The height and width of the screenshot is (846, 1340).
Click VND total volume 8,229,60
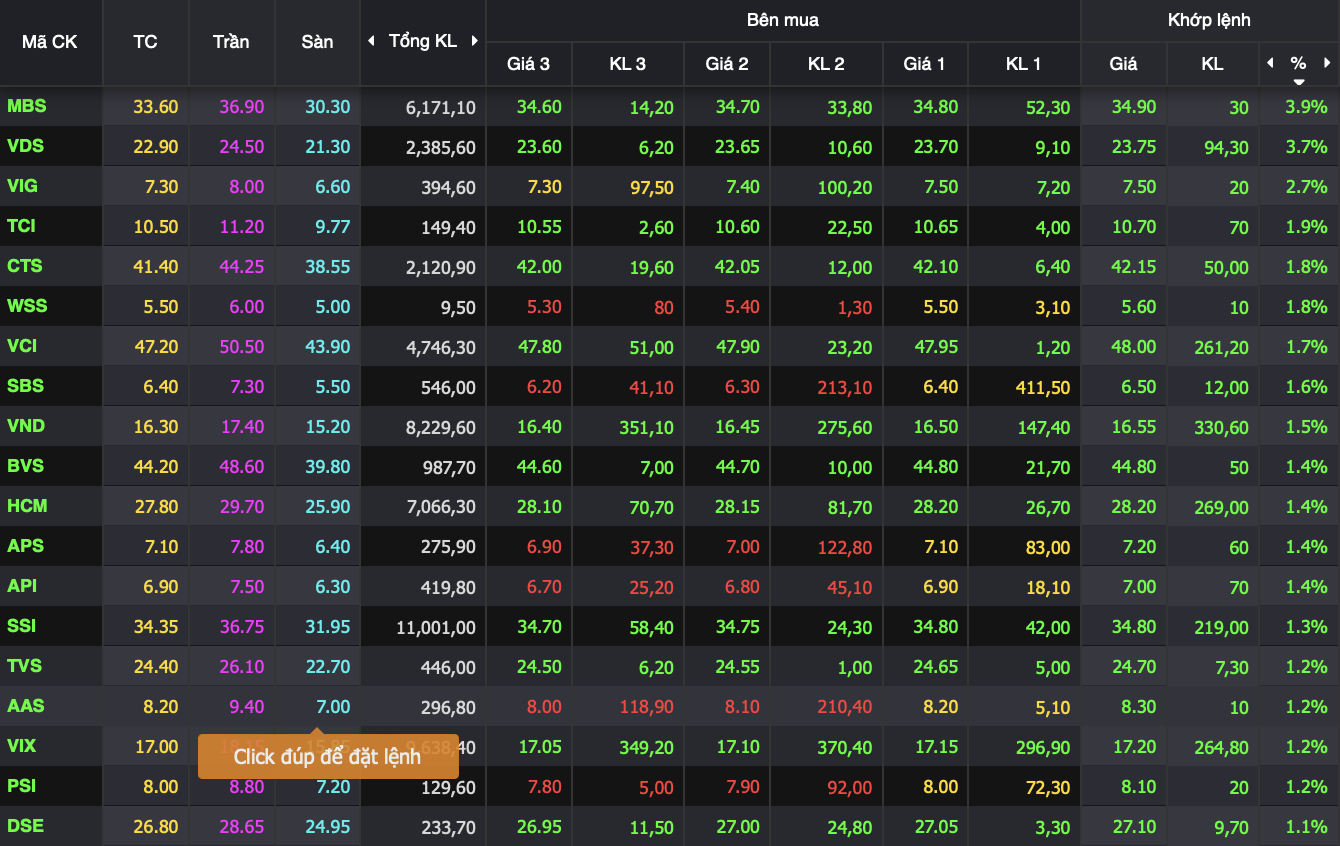point(441,428)
